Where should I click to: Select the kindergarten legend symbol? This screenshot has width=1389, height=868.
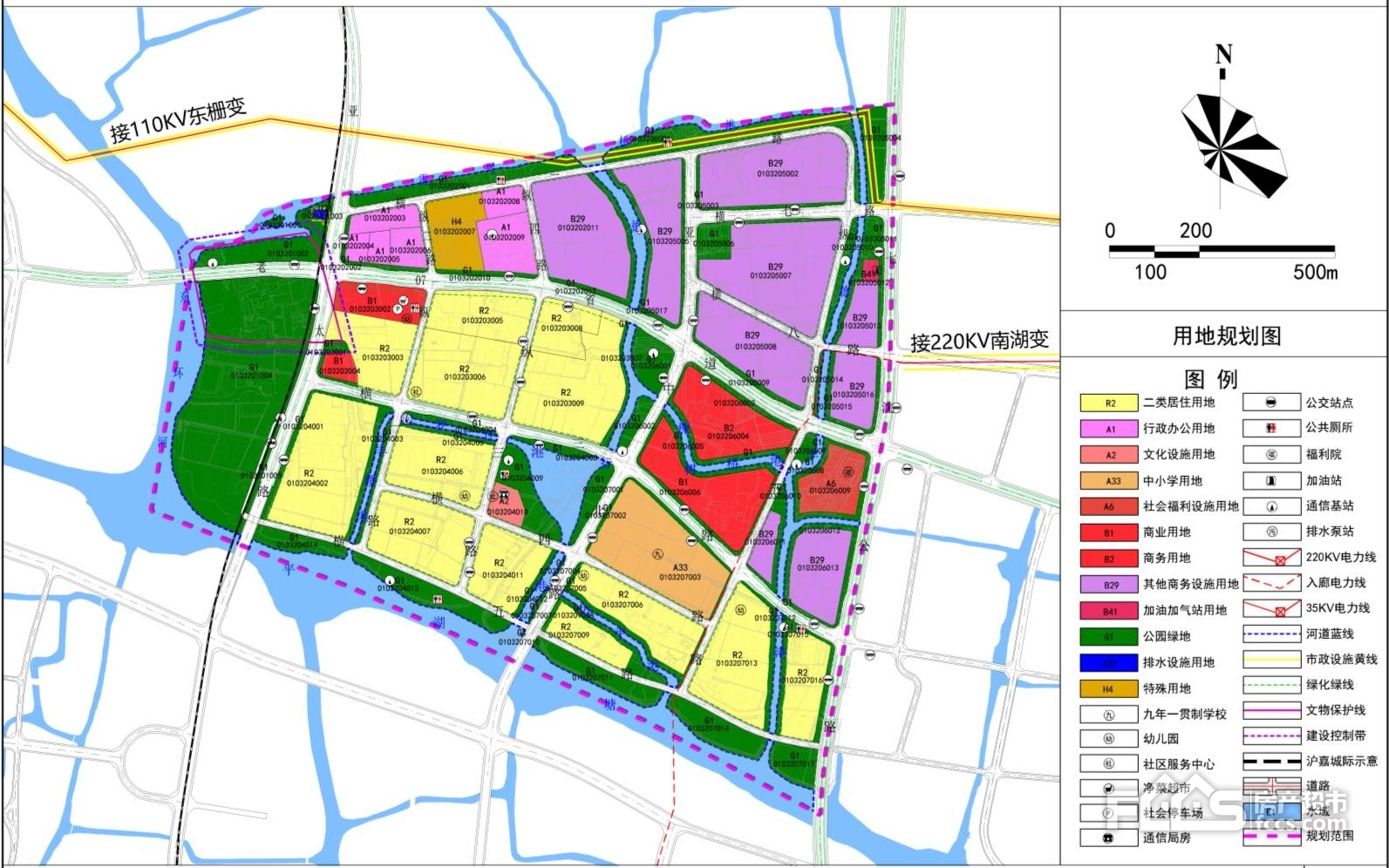1109,738
